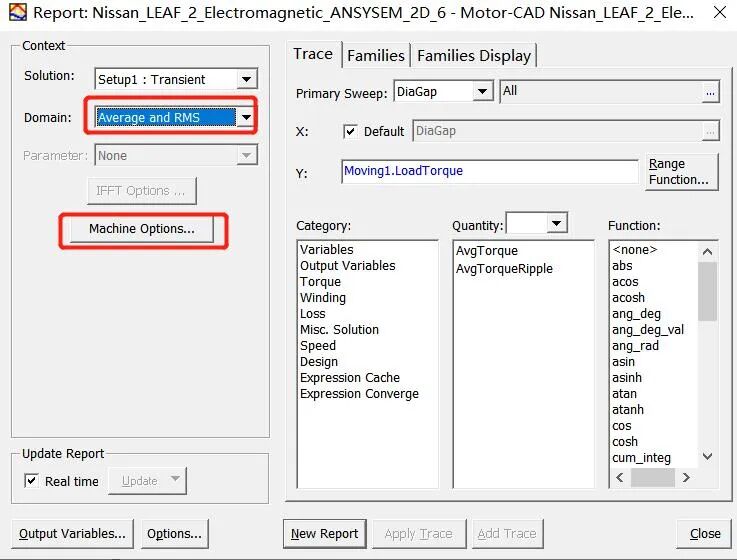Screen dimensions: 737x560
Task: Select the asin function
Action: coord(623,362)
